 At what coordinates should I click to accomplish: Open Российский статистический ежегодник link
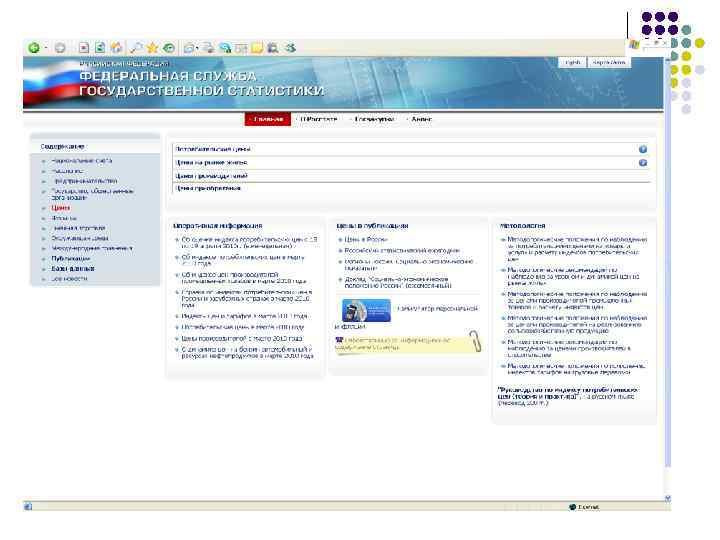click(402, 251)
